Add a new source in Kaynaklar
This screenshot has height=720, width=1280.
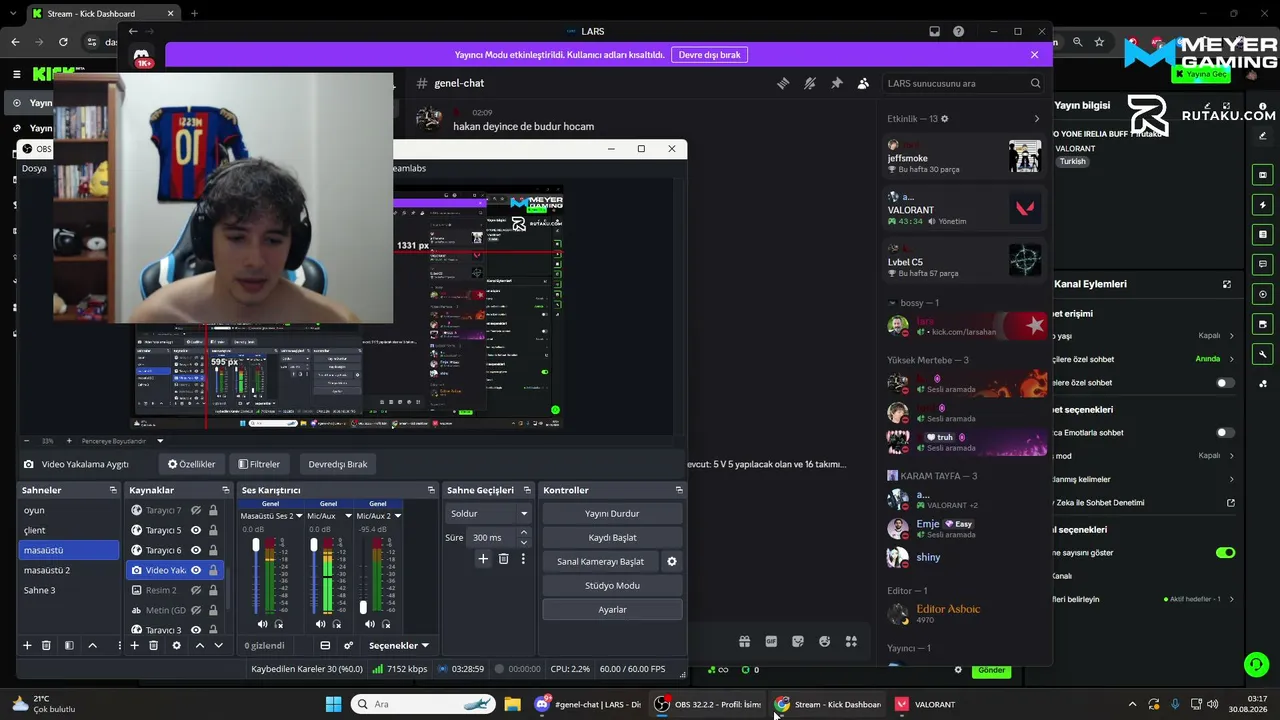[134, 645]
